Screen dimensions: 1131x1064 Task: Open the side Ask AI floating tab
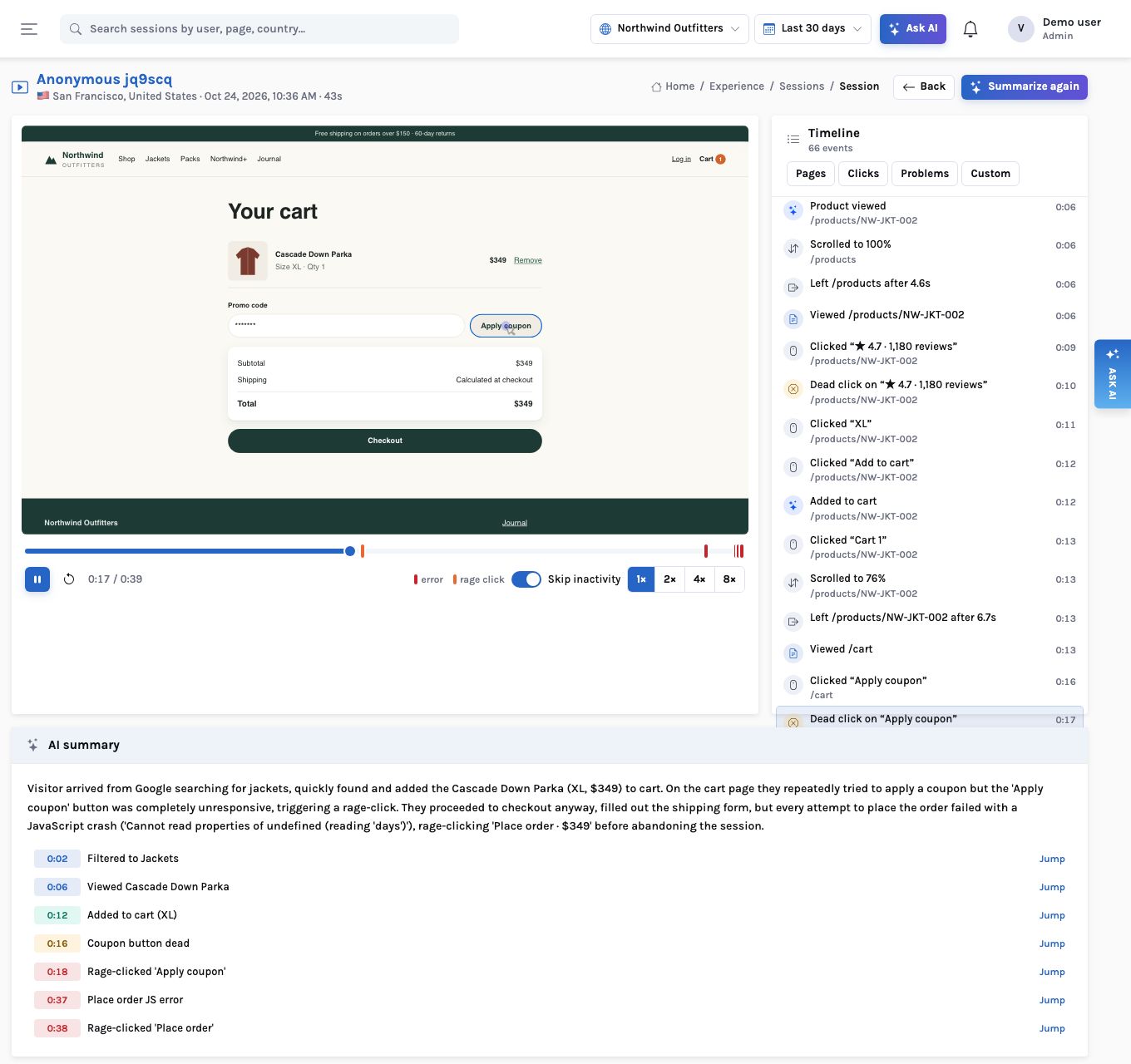1113,374
